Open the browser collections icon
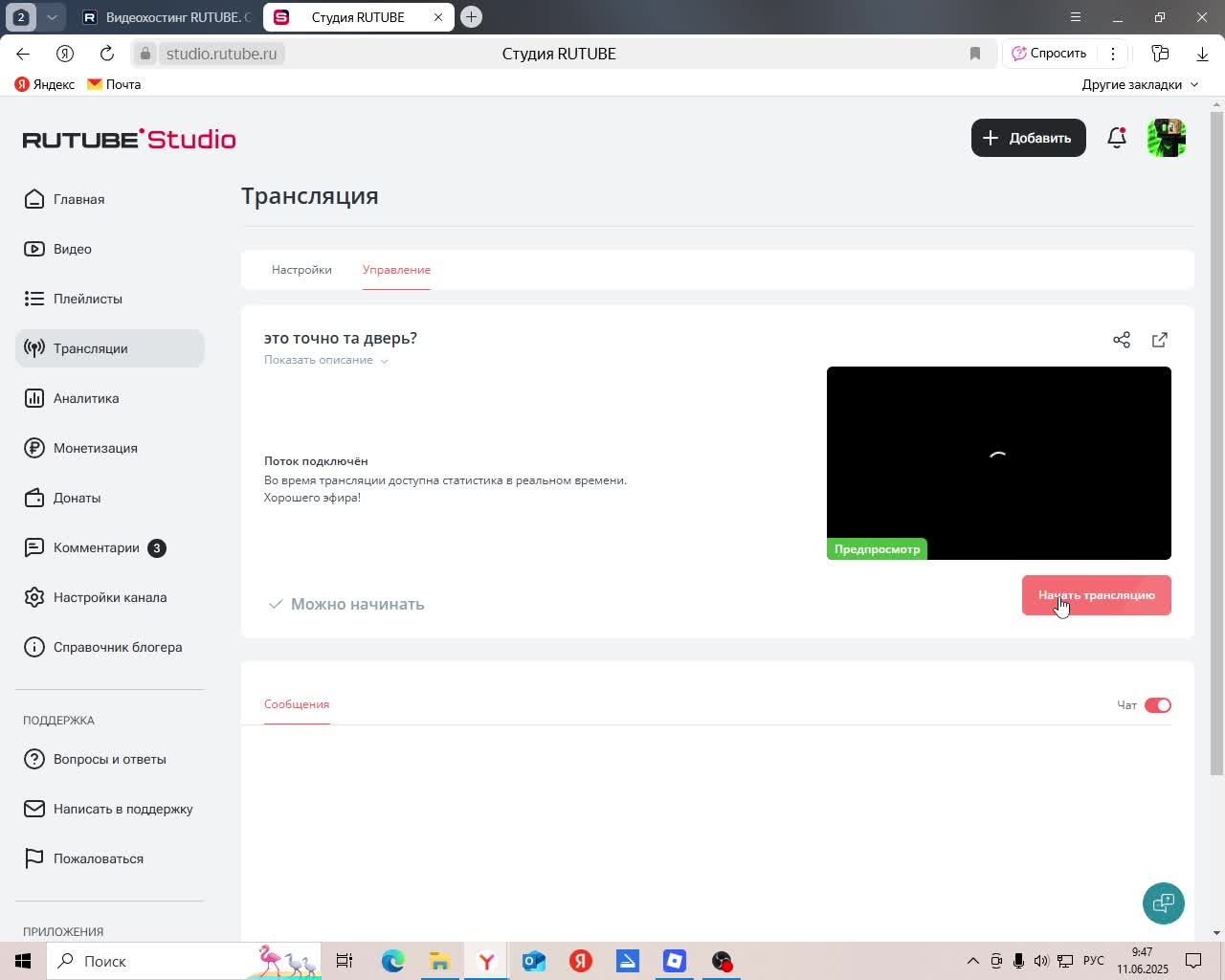This screenshot has height=980, width=1225. pos(1160,54)
